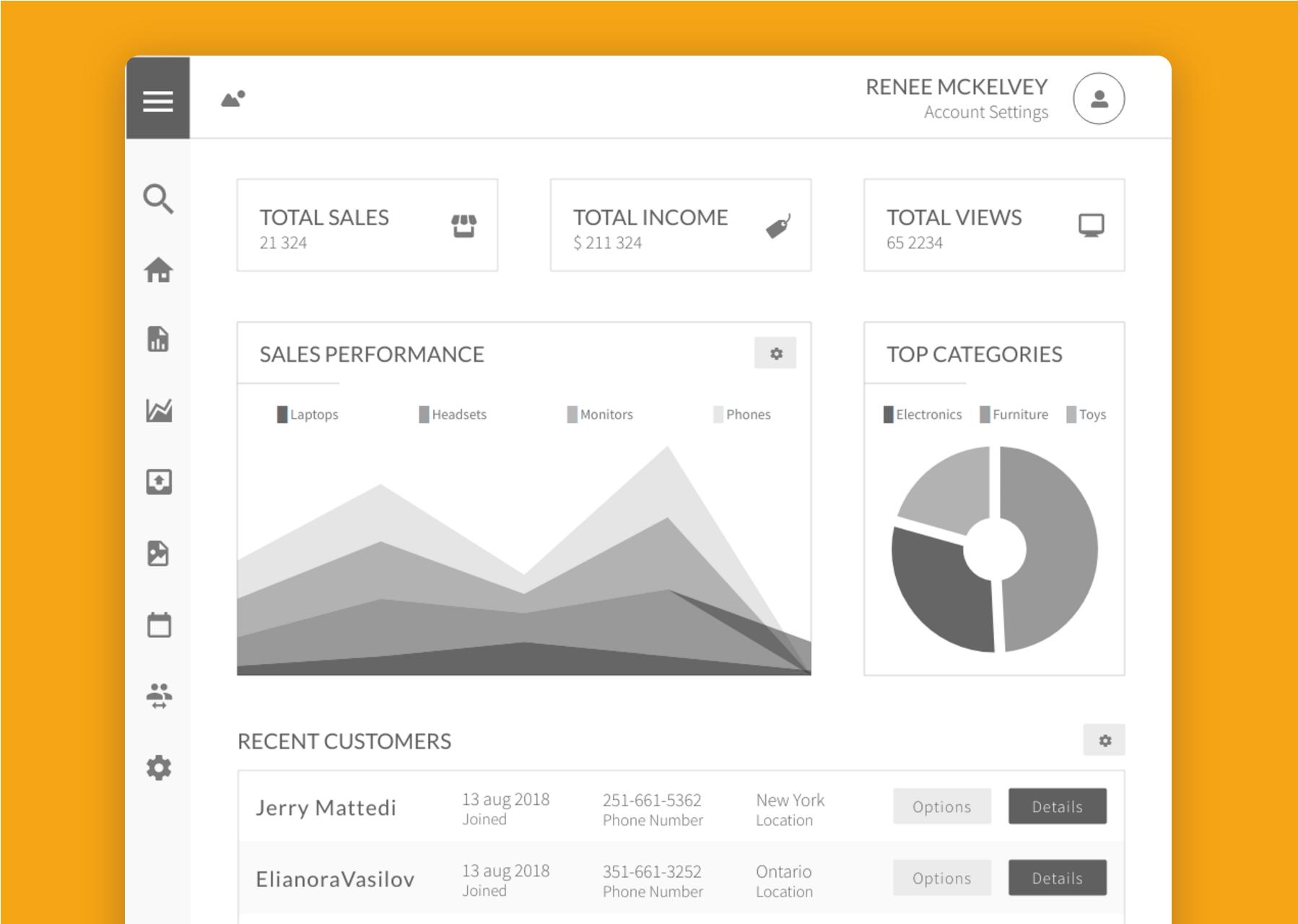Select the home icon in the sidebar

point(158,271)
